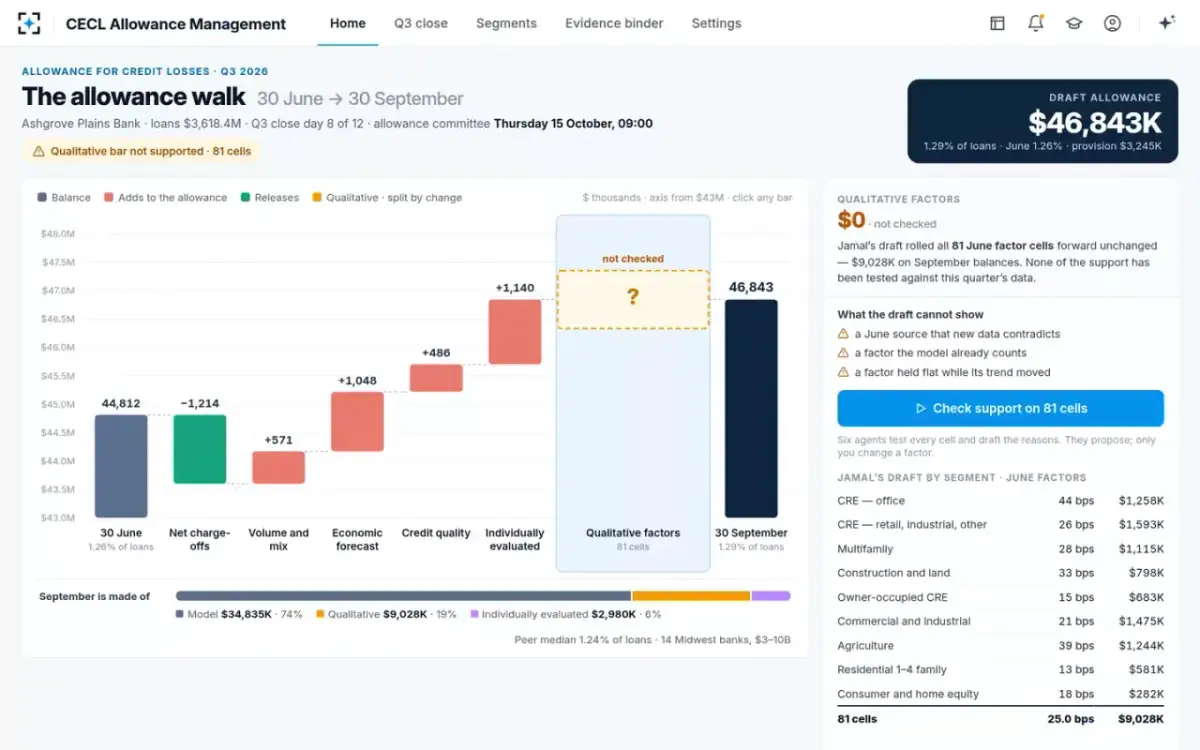The image size is (1200, 750).
Task: Select the 30 June balance bar
Action: (x=121, y=466)
